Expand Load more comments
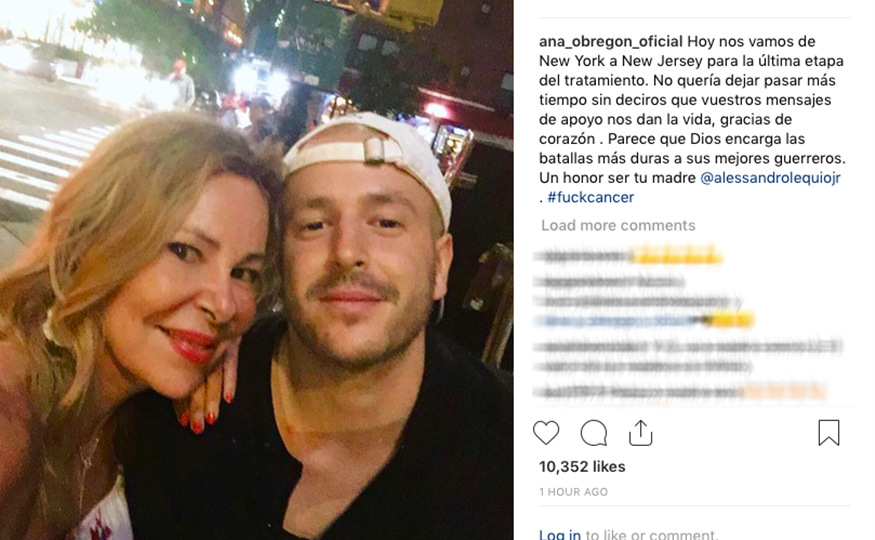The height and width of the screenshot is (540, 875). (x=618, y=225)
